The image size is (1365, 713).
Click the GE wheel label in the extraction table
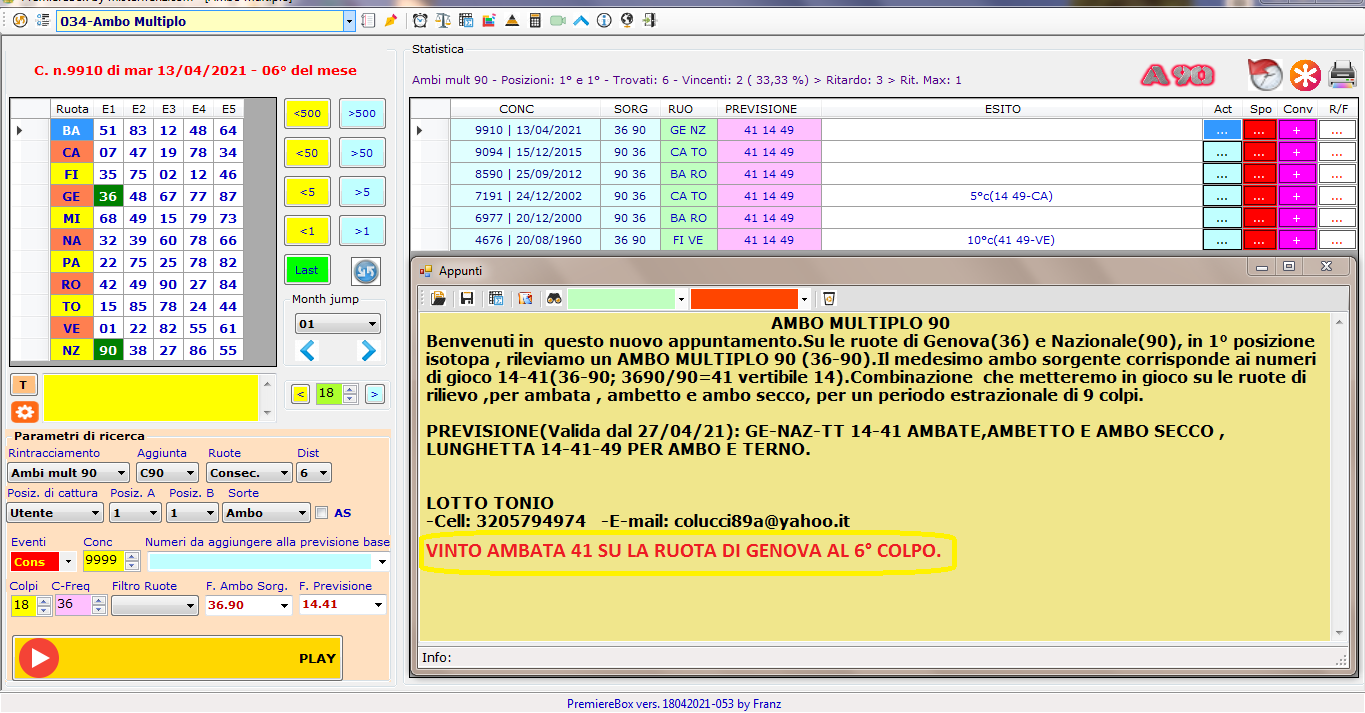72,196
